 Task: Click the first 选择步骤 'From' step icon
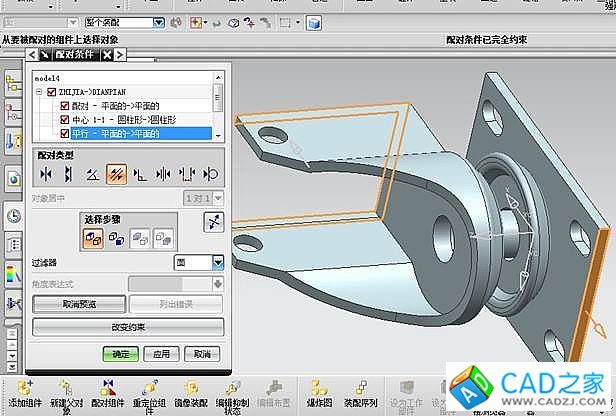point(93,238)
